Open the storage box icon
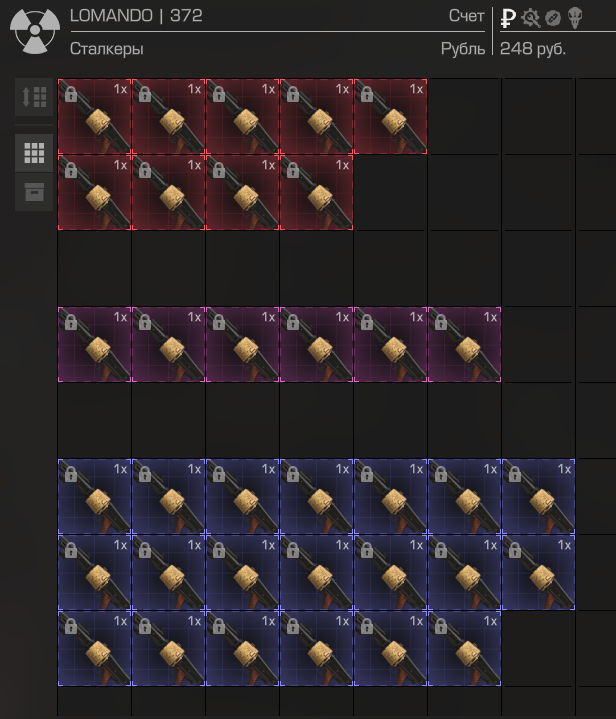The width and height of the screenshot is (616, 719). (x=34, y=192)
